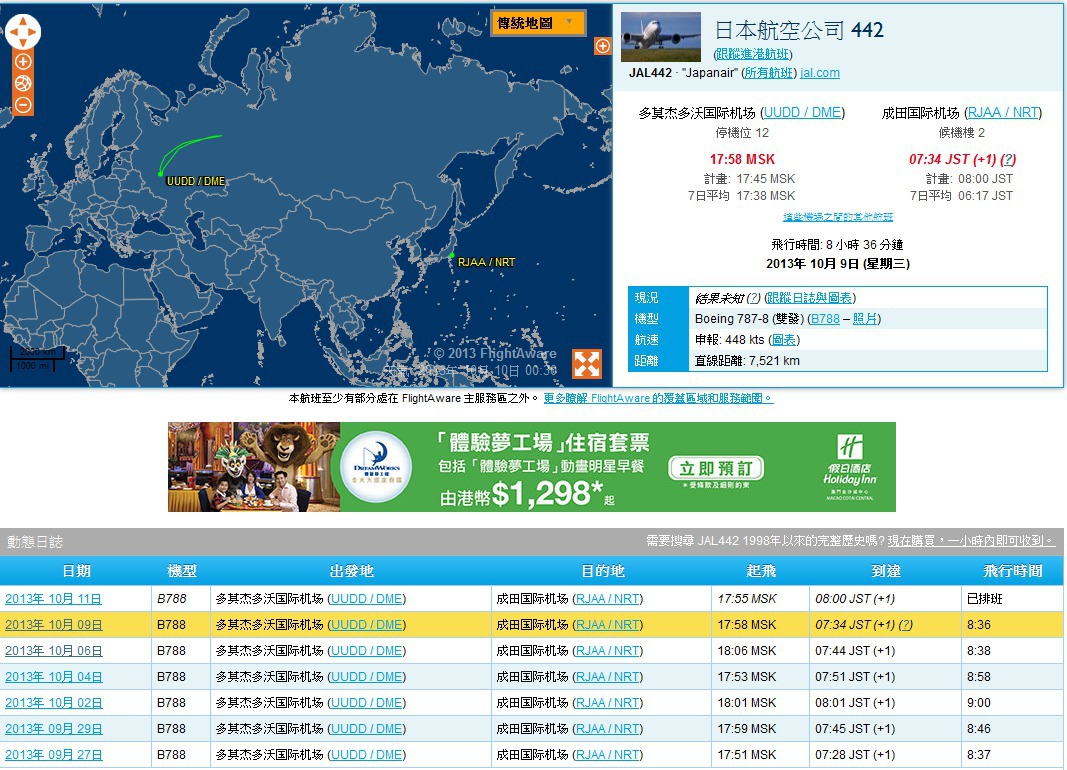Click RJAA / NRT in the 09月 29日 row
The image size is (1067, 770).
tap(608, 729)
